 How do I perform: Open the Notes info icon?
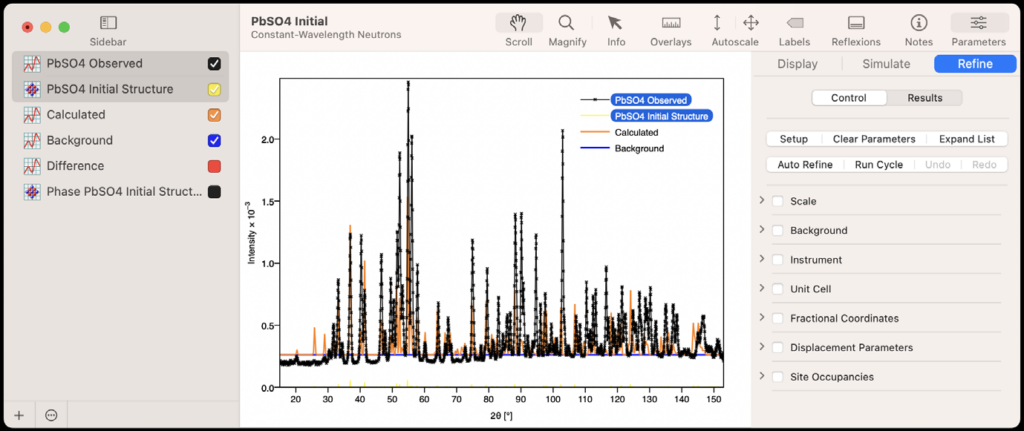[x=918, y=23]
